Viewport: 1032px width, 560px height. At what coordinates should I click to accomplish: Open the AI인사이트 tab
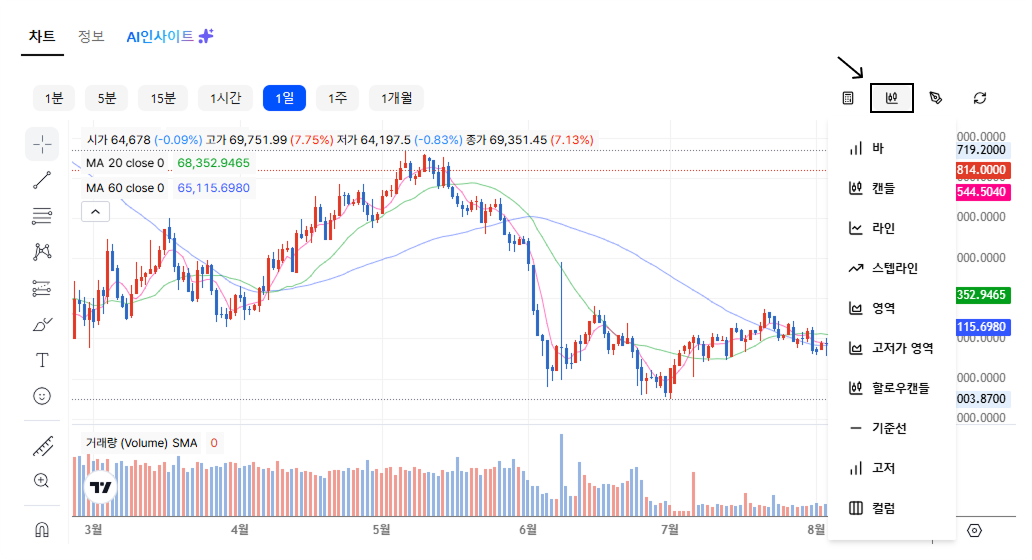coord(170,36)
